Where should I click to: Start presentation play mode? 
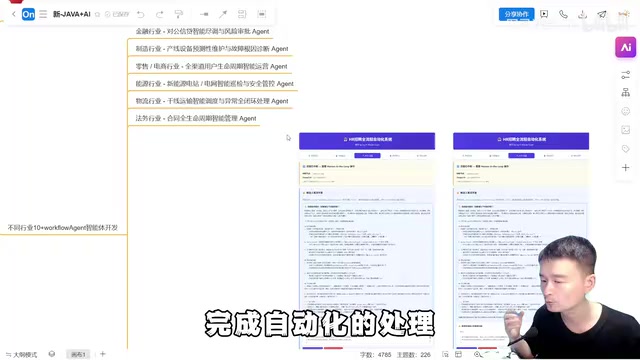coord(544,14)
